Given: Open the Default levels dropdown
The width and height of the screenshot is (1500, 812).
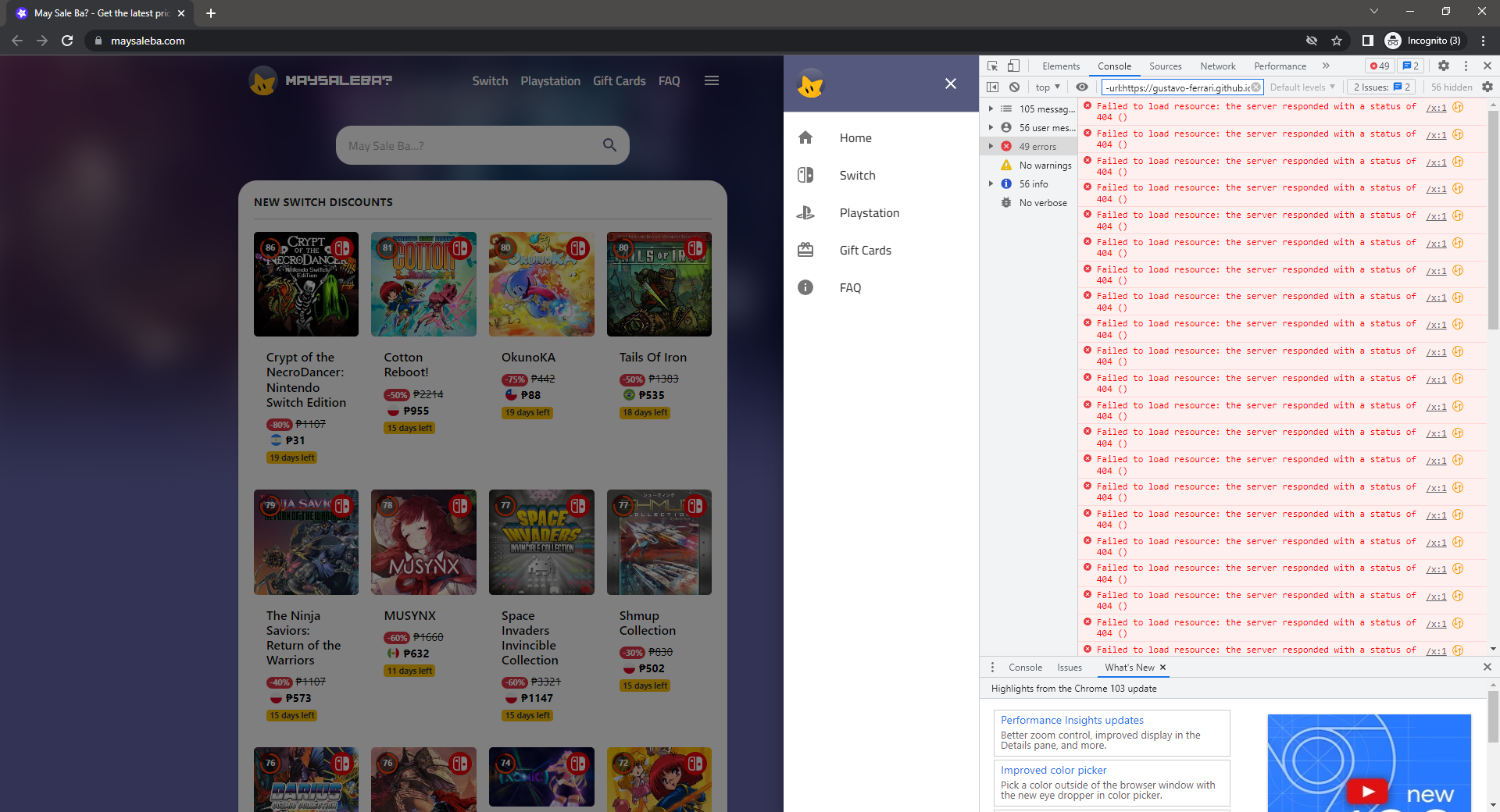Looking at the screenshot, I should point(1302,87).
